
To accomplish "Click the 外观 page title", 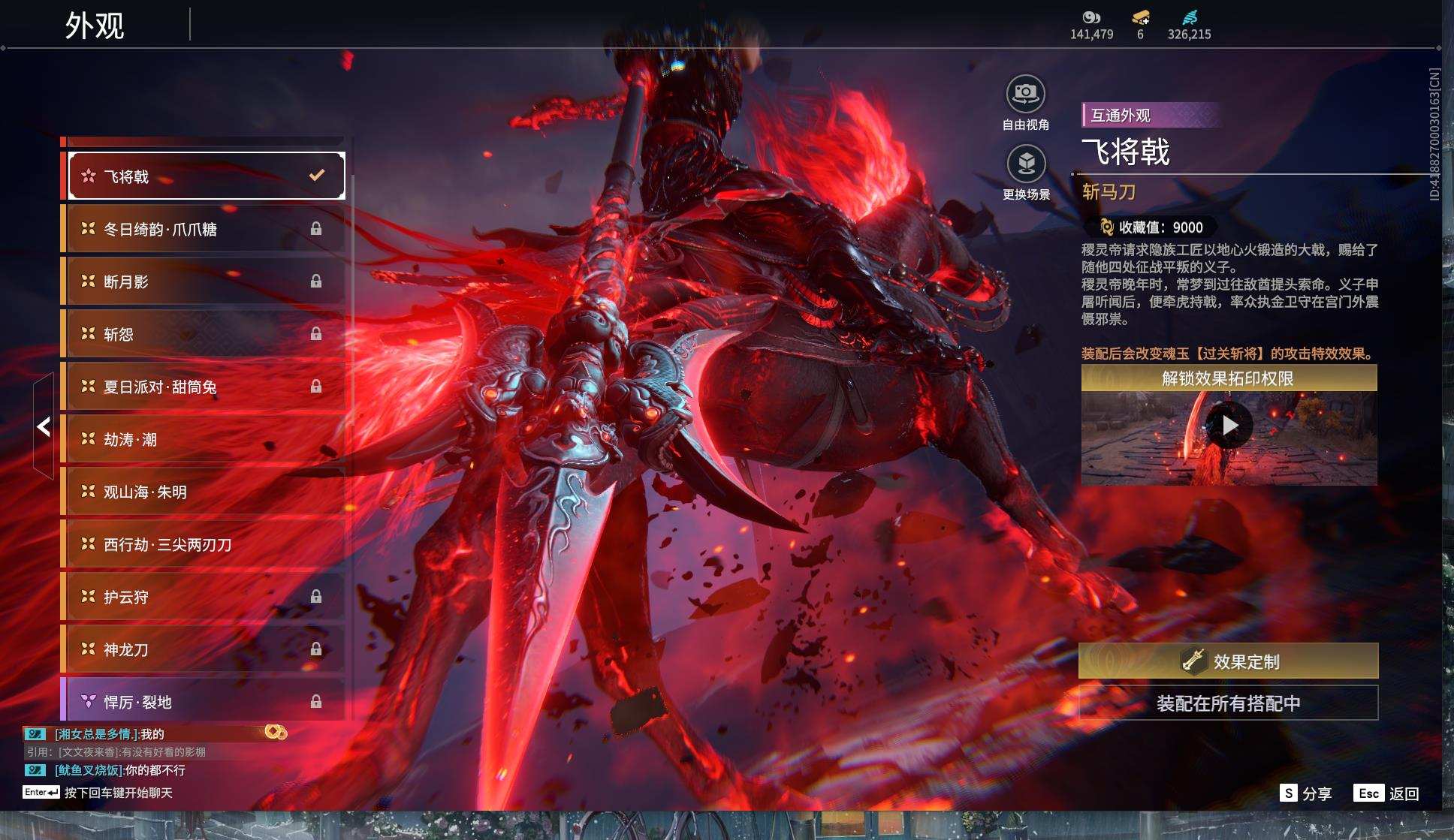I will pos(95,26).
